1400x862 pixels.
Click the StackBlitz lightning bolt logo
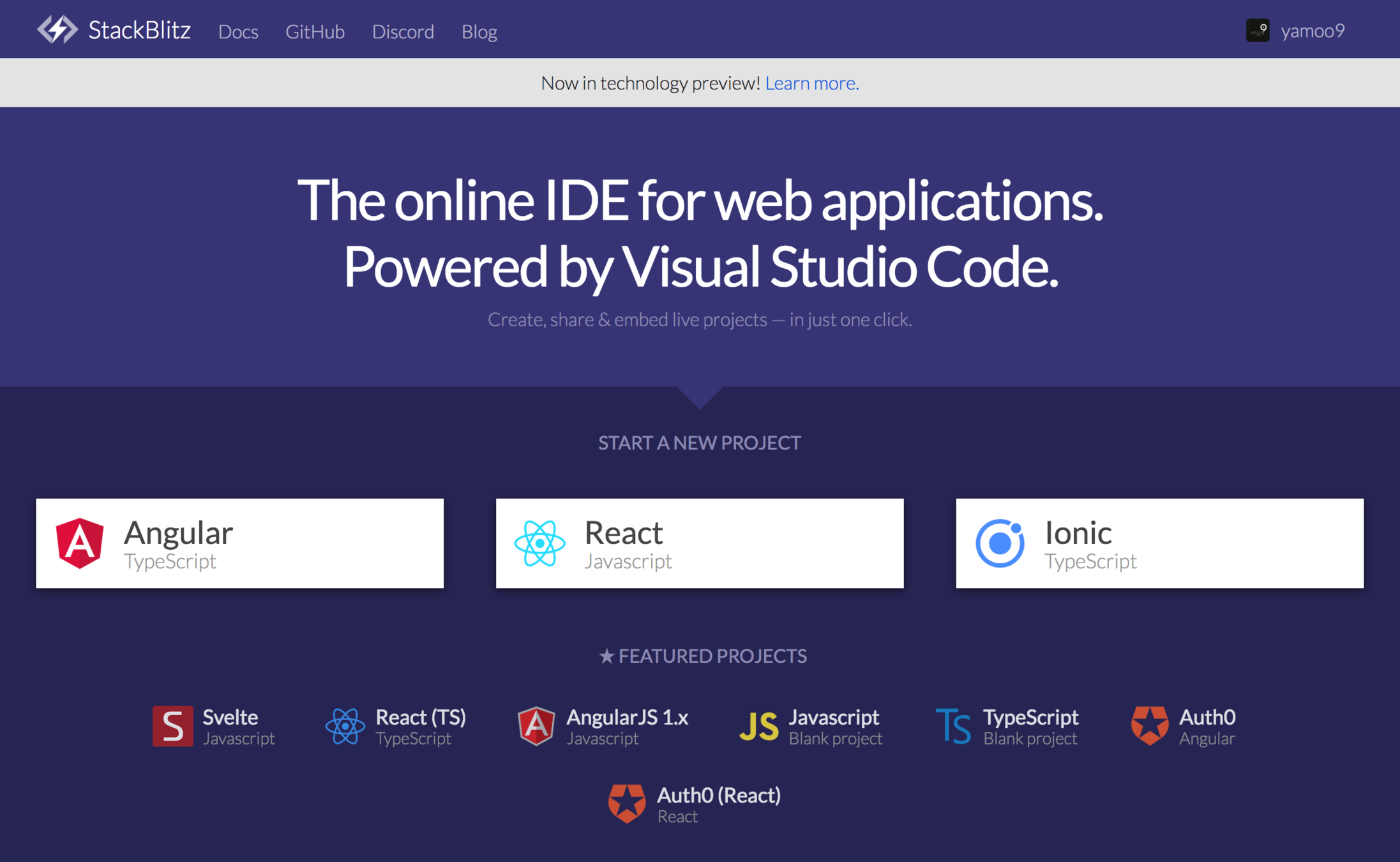[x=57, y=30]
